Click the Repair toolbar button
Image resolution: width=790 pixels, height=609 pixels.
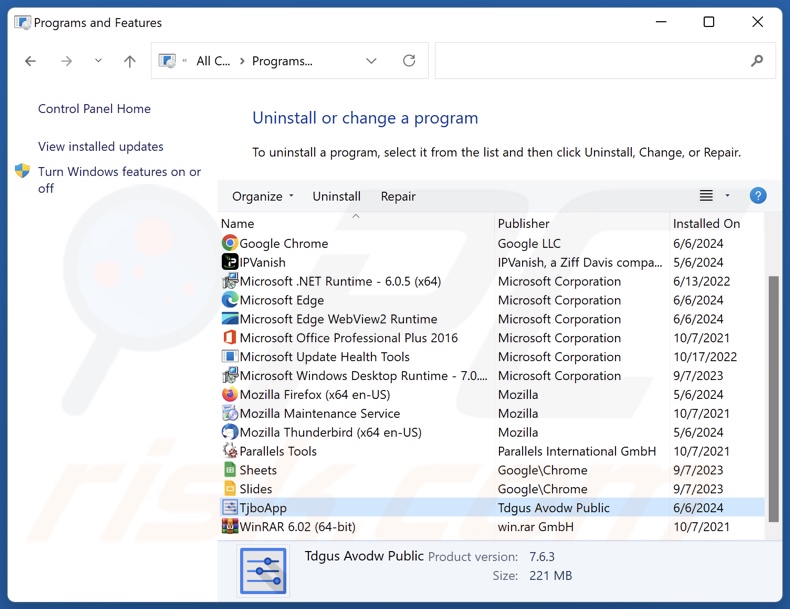398,197
